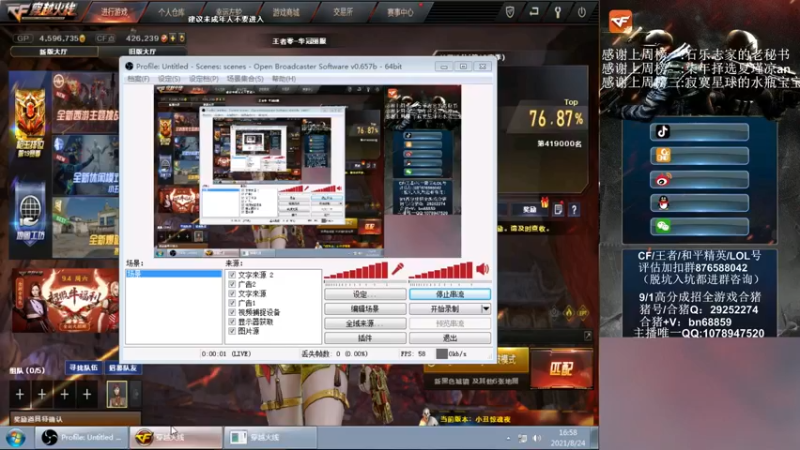The image size is (800, 450).
Task: Open the notepad icon beside help icon
Action: (558, 209)
